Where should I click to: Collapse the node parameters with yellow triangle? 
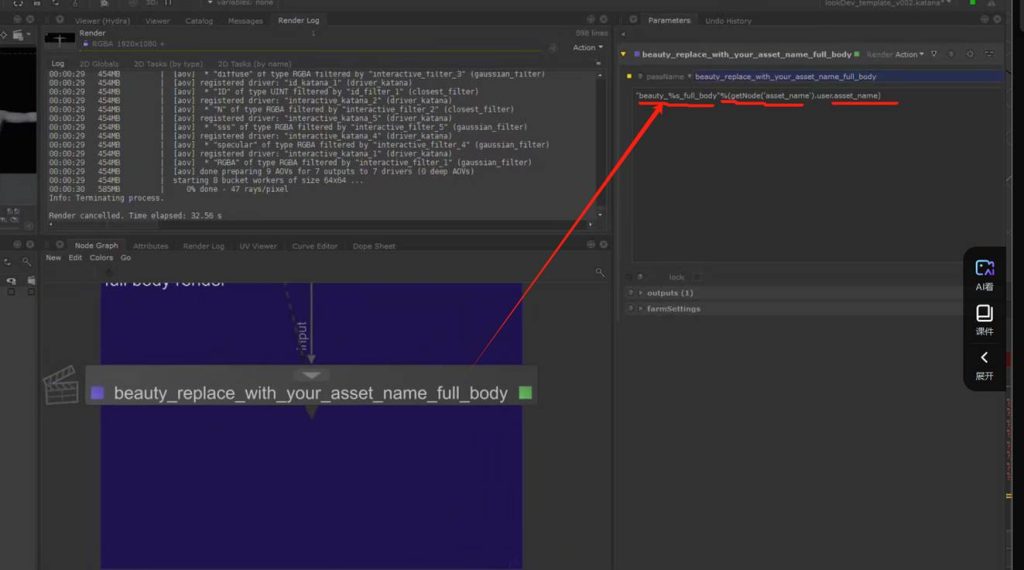(624, 54)
